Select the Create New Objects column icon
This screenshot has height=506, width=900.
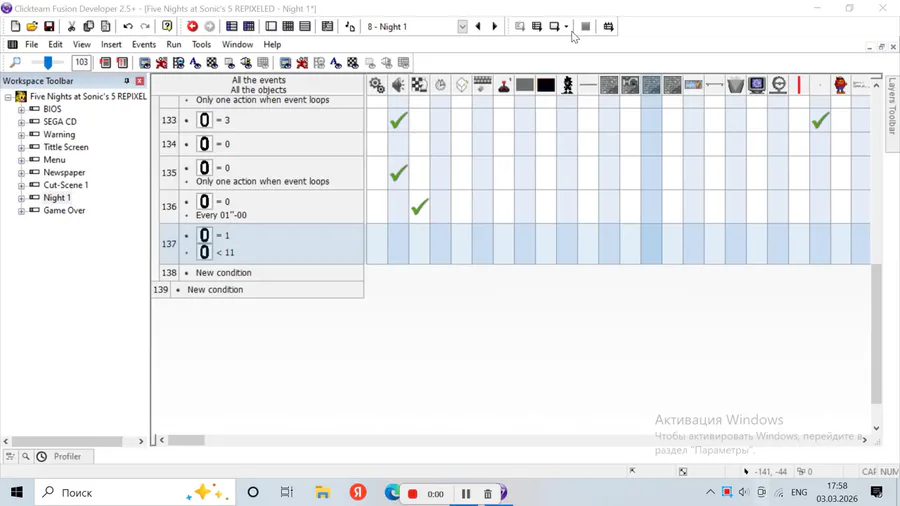tap(461, 85)
